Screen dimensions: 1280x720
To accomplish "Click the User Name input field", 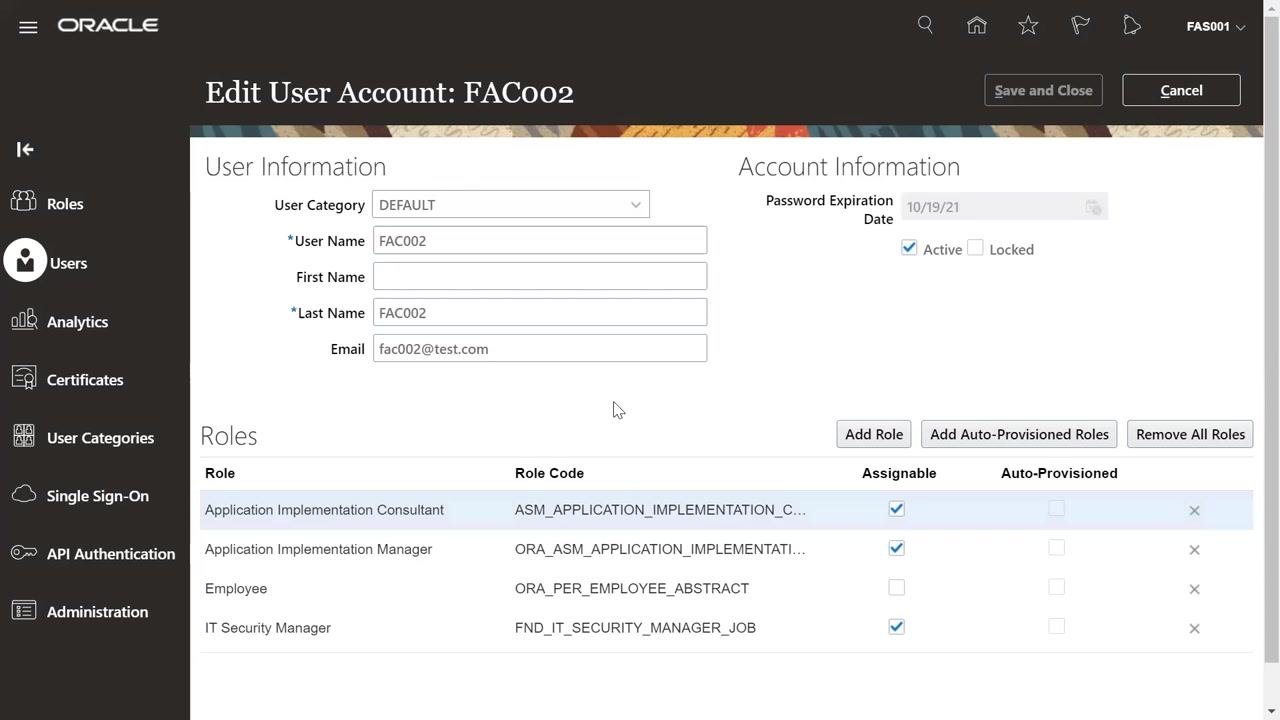I will pos(540,240).
